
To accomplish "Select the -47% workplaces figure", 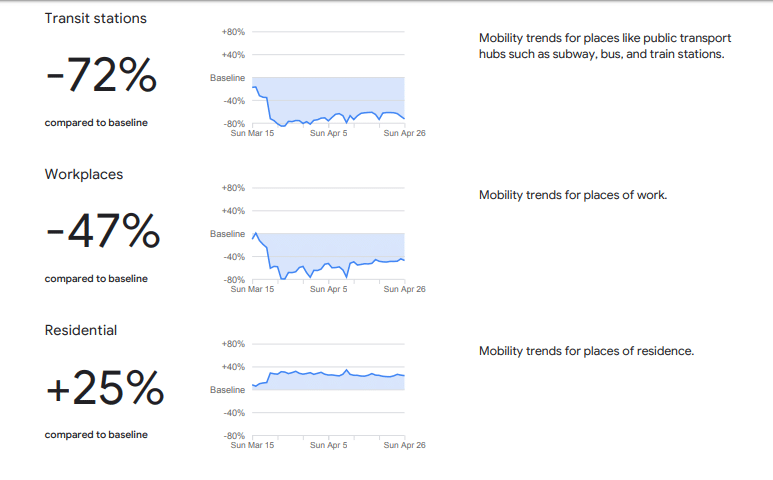I will pyautogui.click(x=103, y=231).
